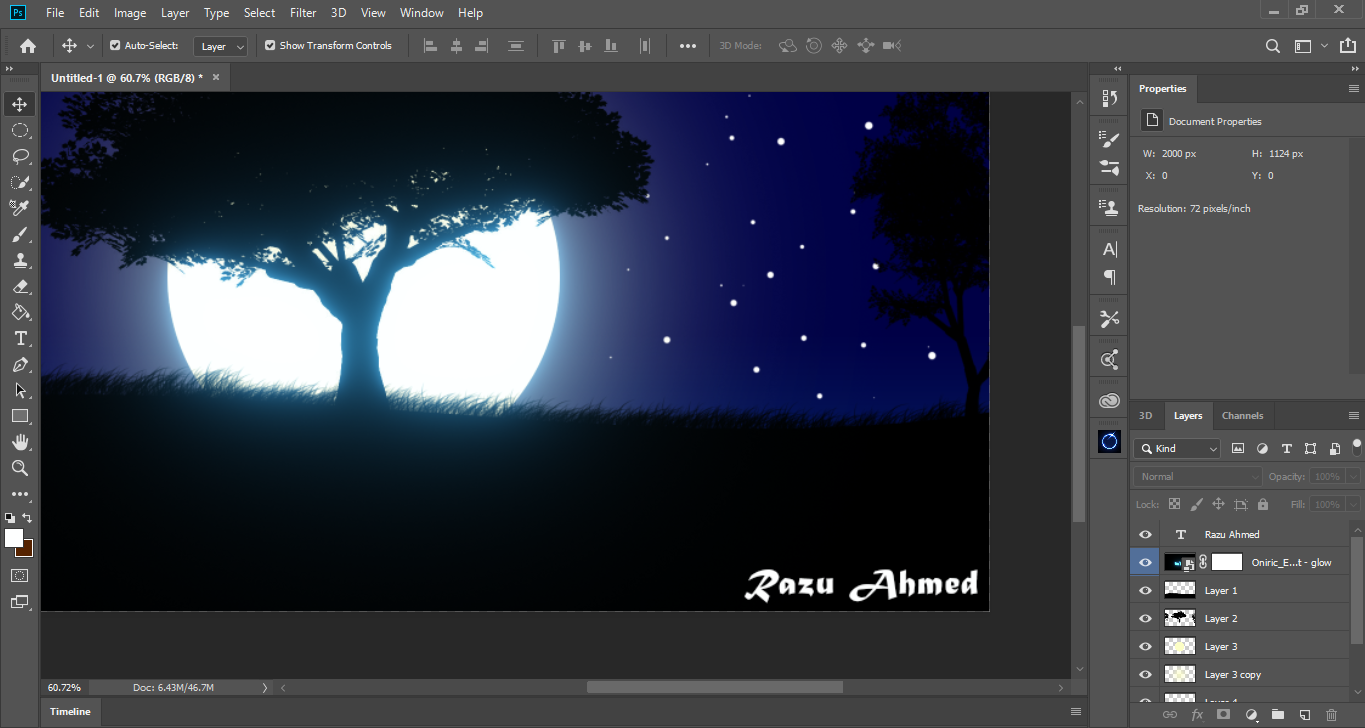Hide Layer 3 copy visibility eye

click(x=1146, y=675)
